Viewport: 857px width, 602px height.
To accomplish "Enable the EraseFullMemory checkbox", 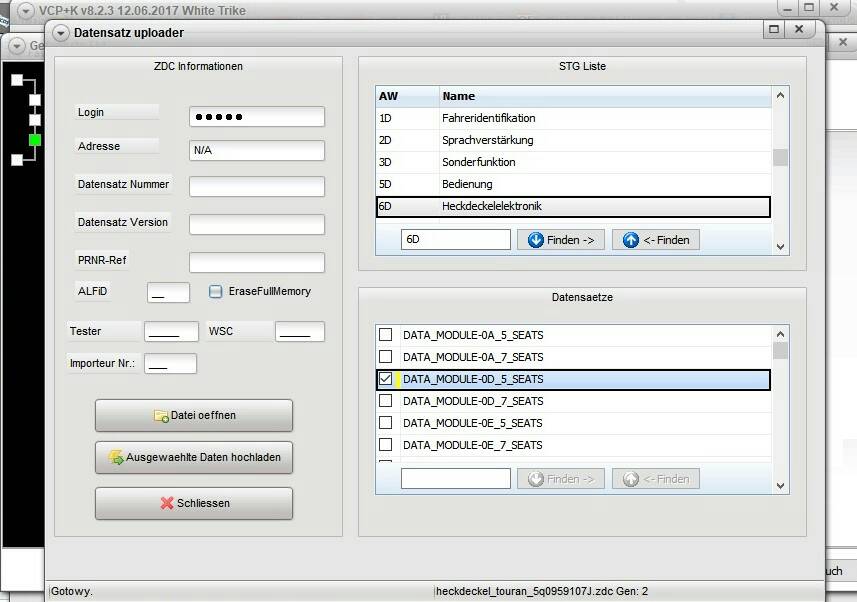I will coord(215,291).
